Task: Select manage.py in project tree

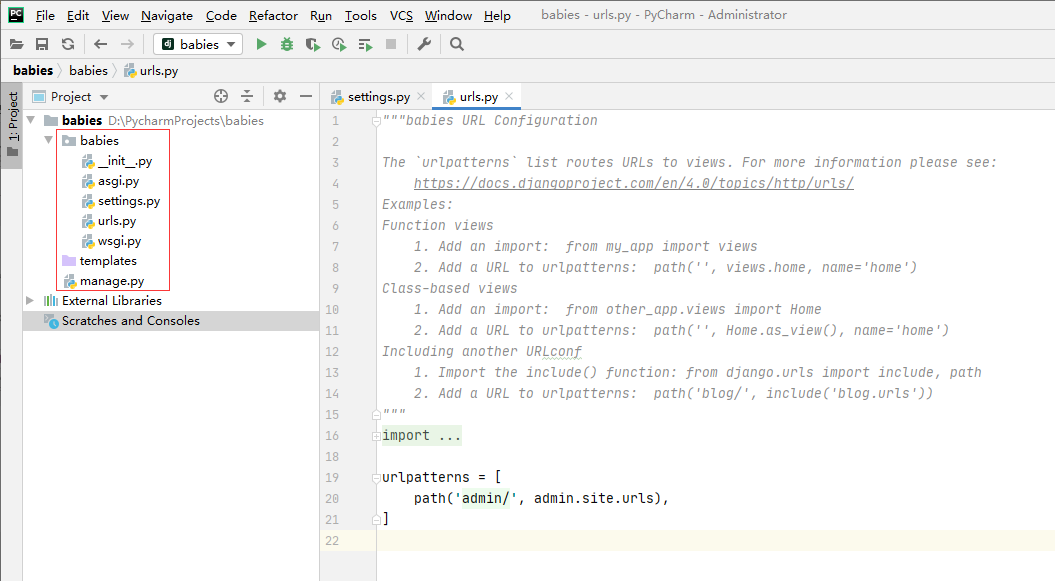Action: [104, 281]
